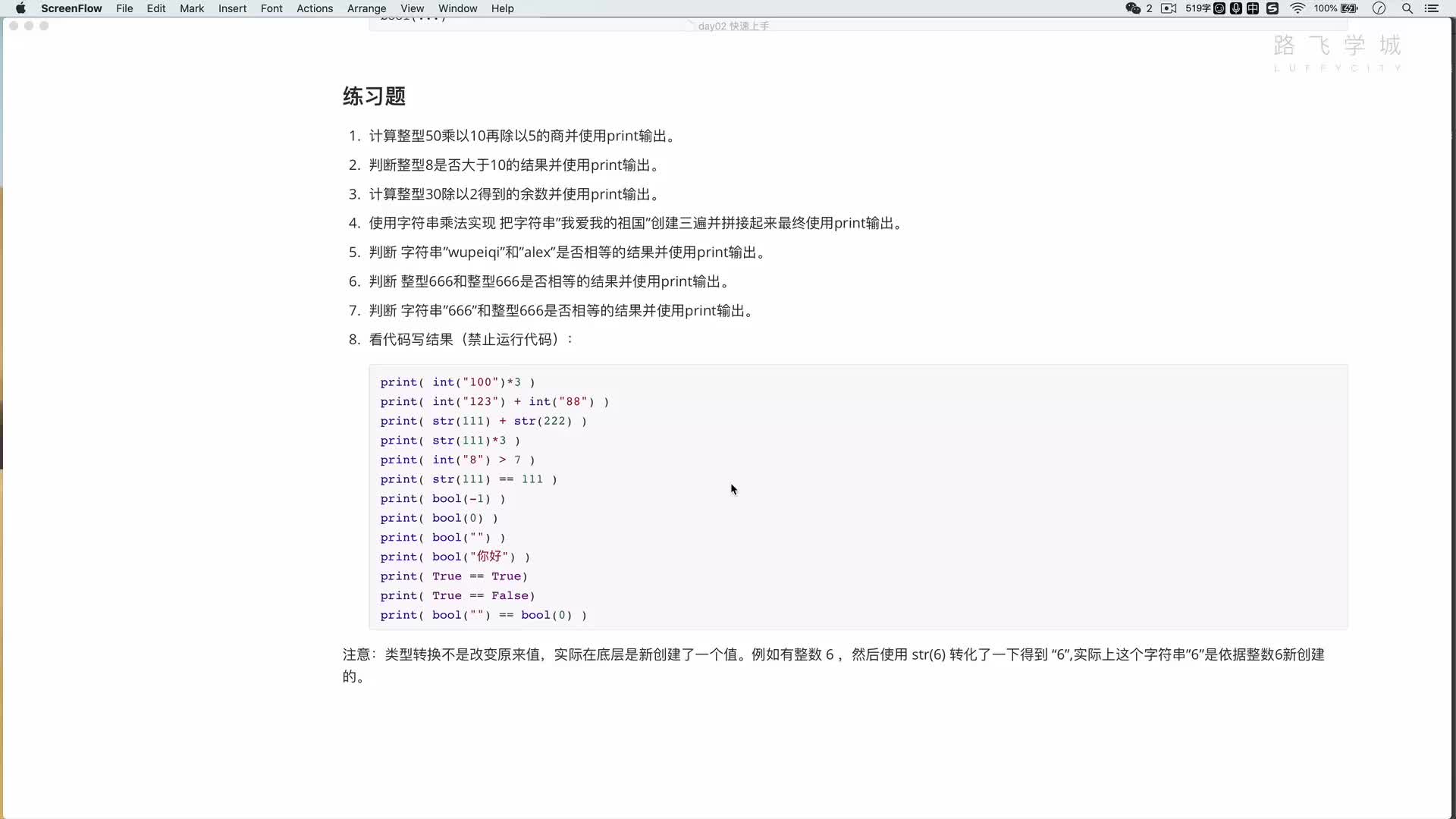Click the battery 100% indicator
This screenshot has width=1456, height=819.
pos(1336,8)
